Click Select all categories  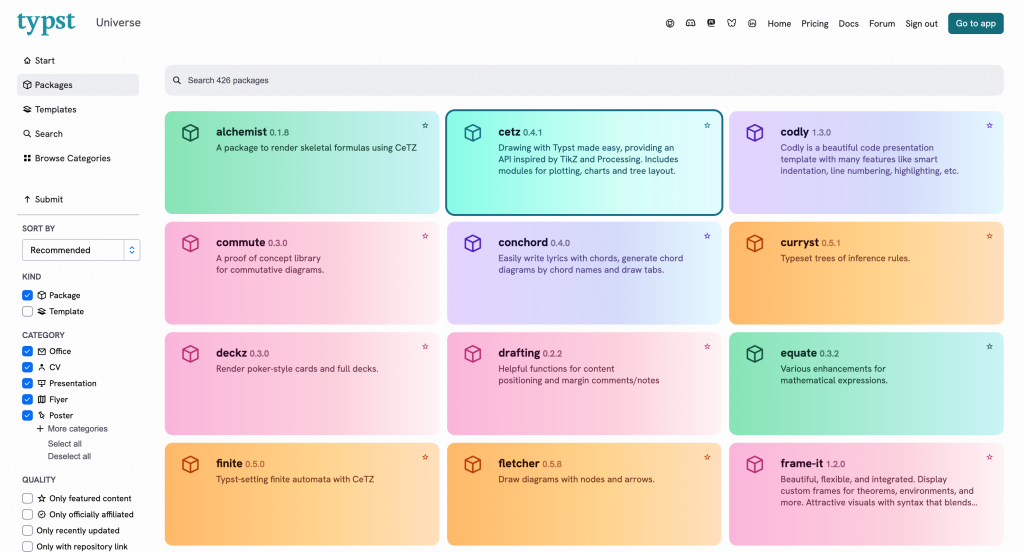65,444
